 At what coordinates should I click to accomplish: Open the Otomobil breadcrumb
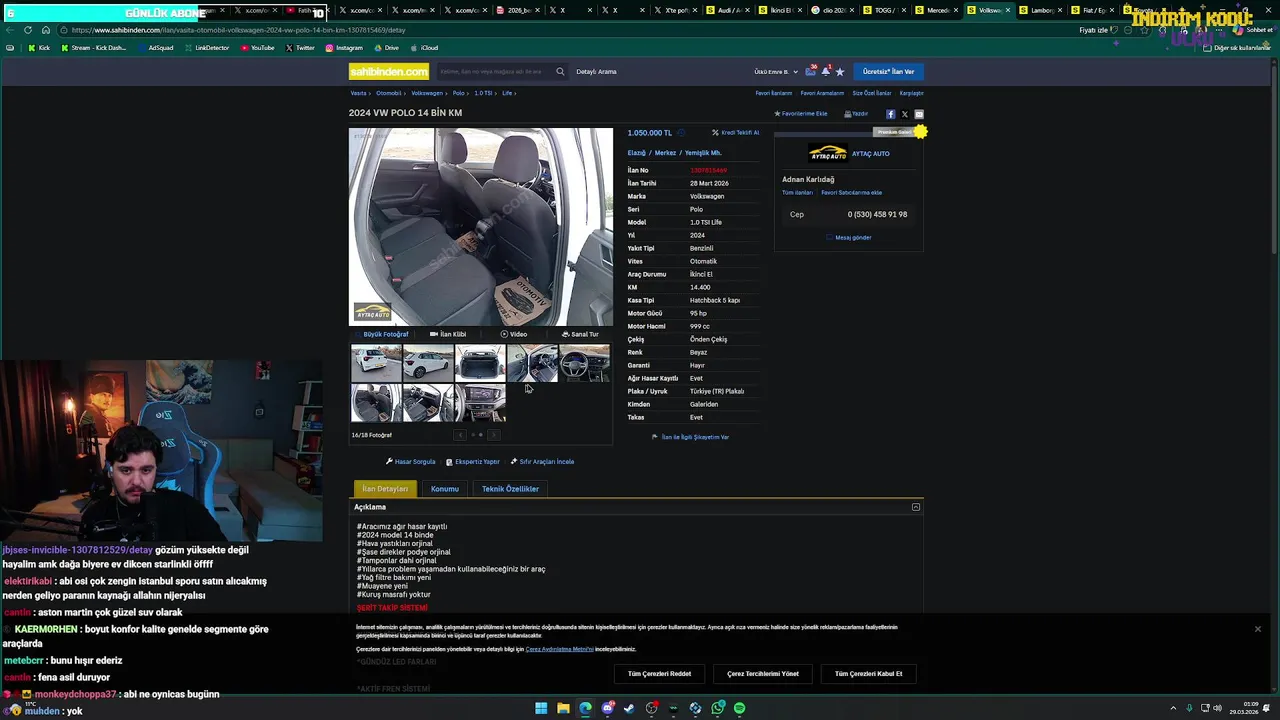388,93
